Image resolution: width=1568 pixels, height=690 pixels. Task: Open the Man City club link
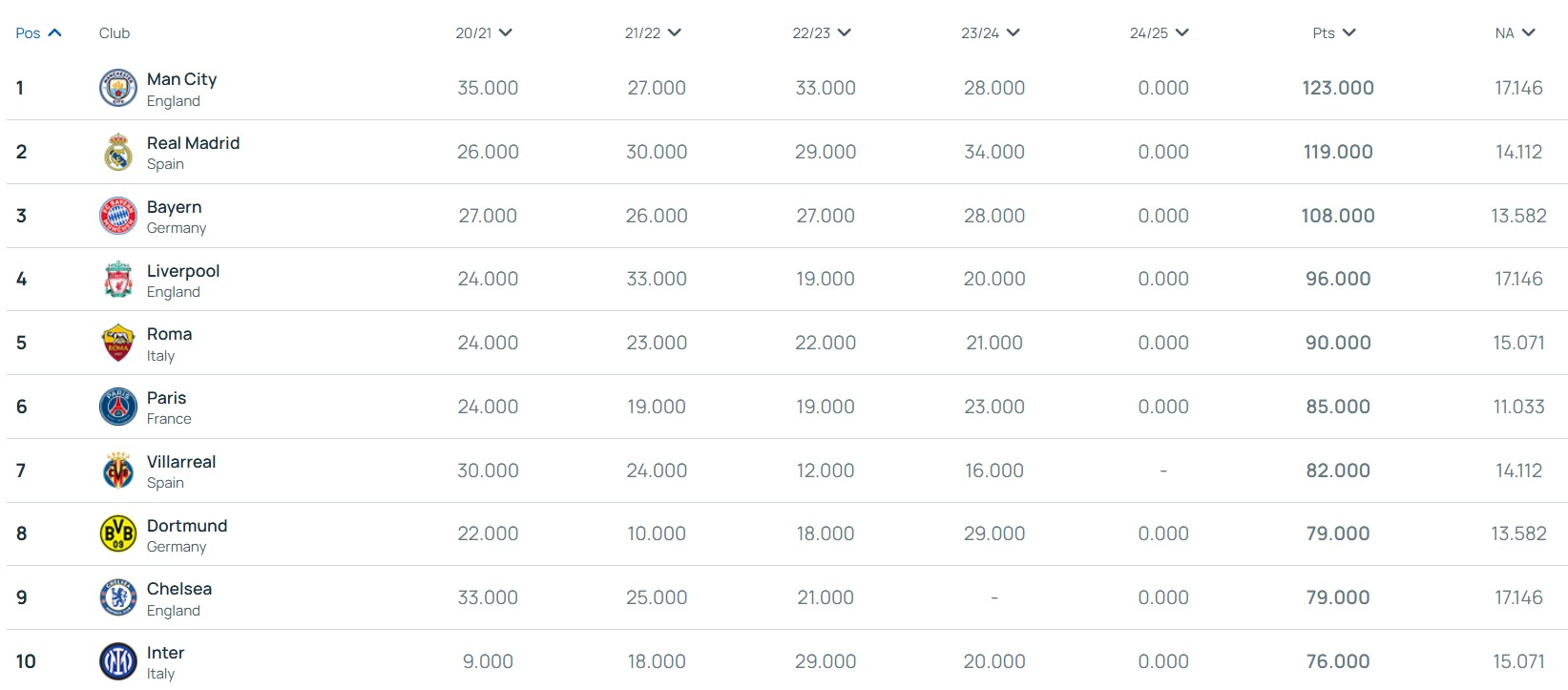pos(181,79)
